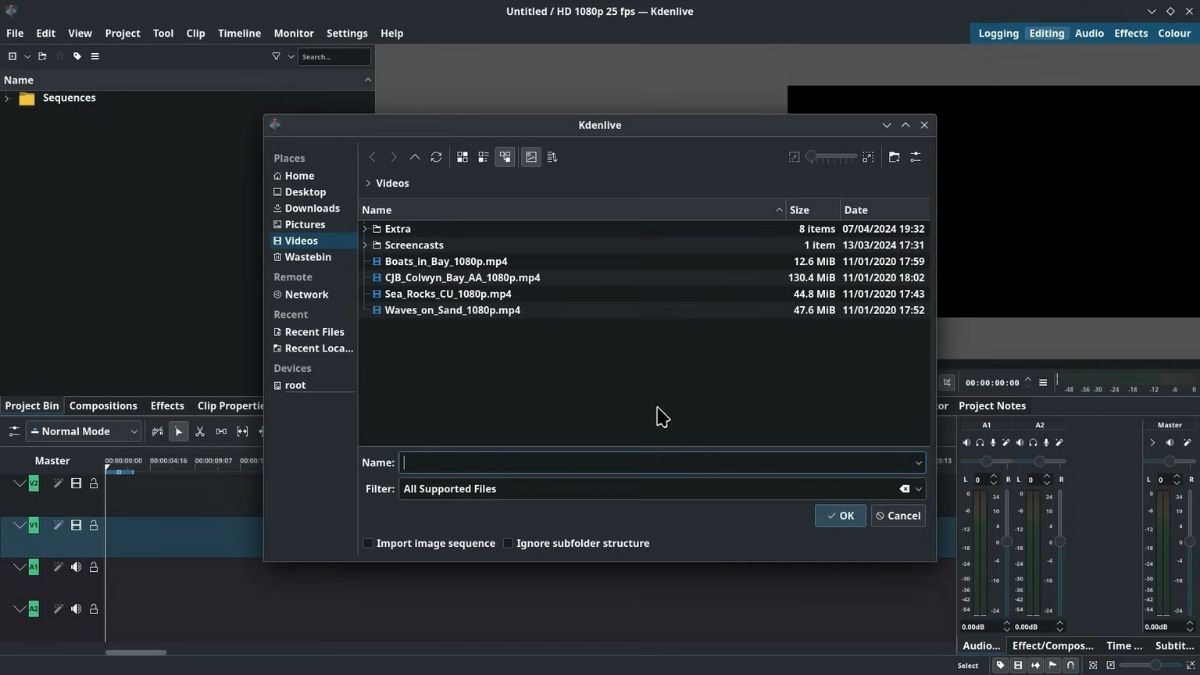This screenshot has width=1200, height=675.
Task: Expand the Extra folder
Action: click(x=365, y=229)
